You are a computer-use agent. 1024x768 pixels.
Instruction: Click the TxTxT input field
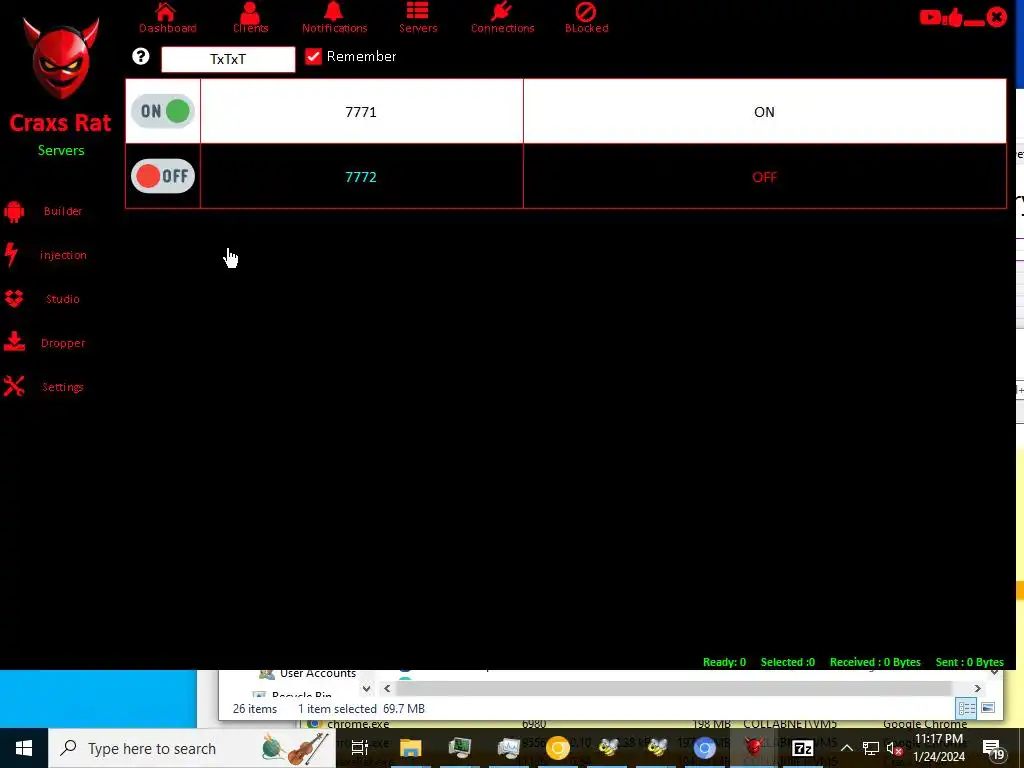click(228, 59)
